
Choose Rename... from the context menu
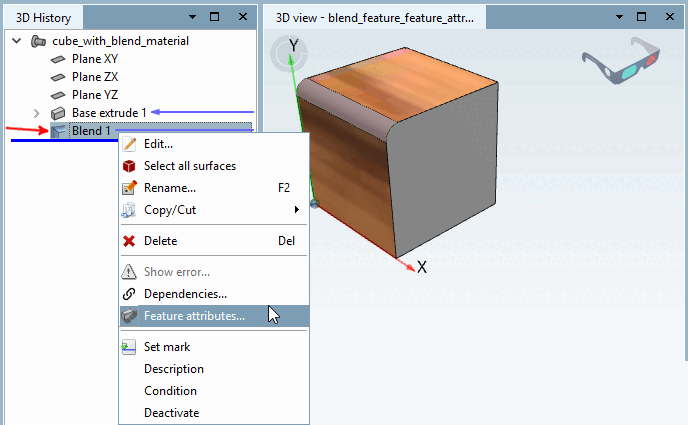pos(214,188)
